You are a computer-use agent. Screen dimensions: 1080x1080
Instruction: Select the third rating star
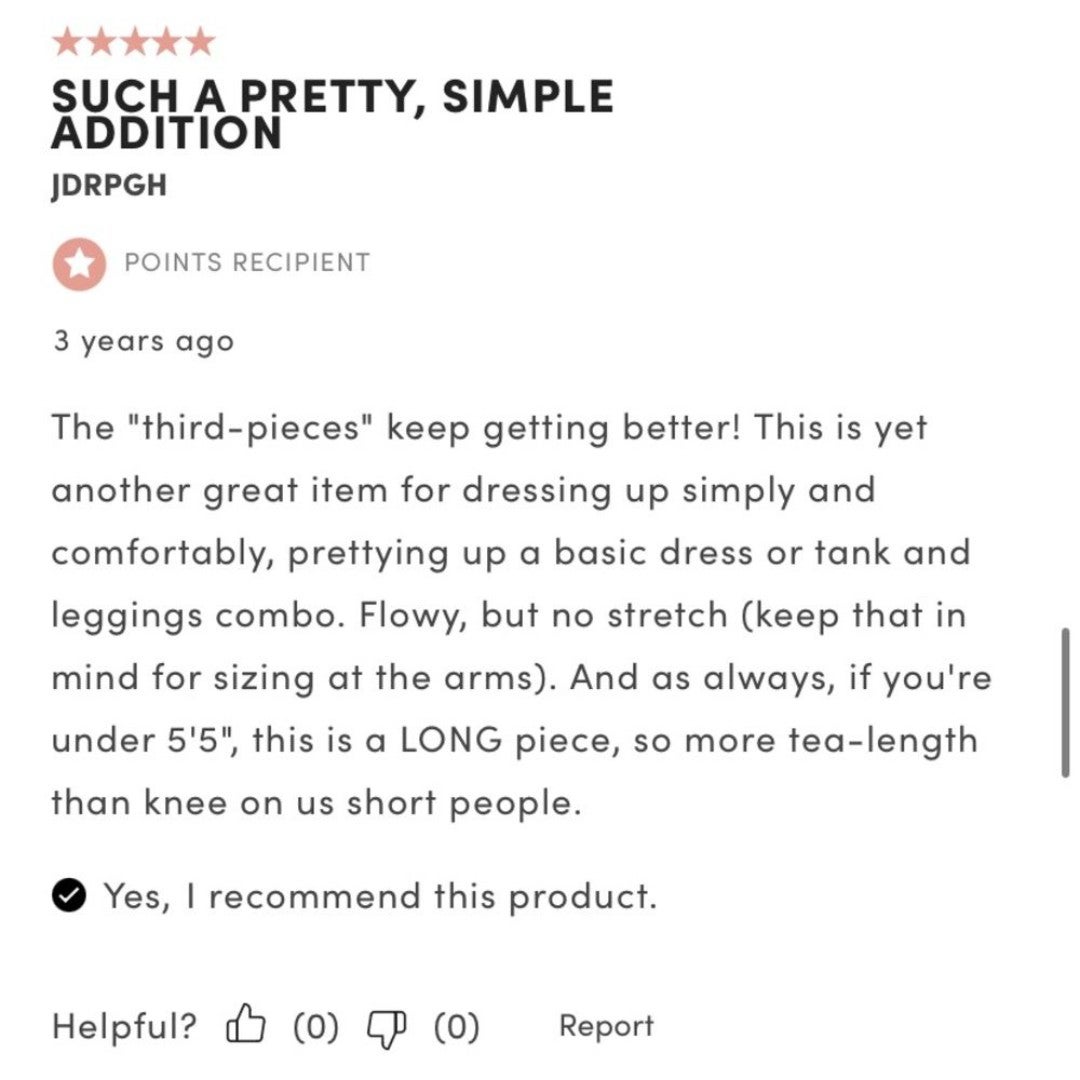[x=134, y=41]
